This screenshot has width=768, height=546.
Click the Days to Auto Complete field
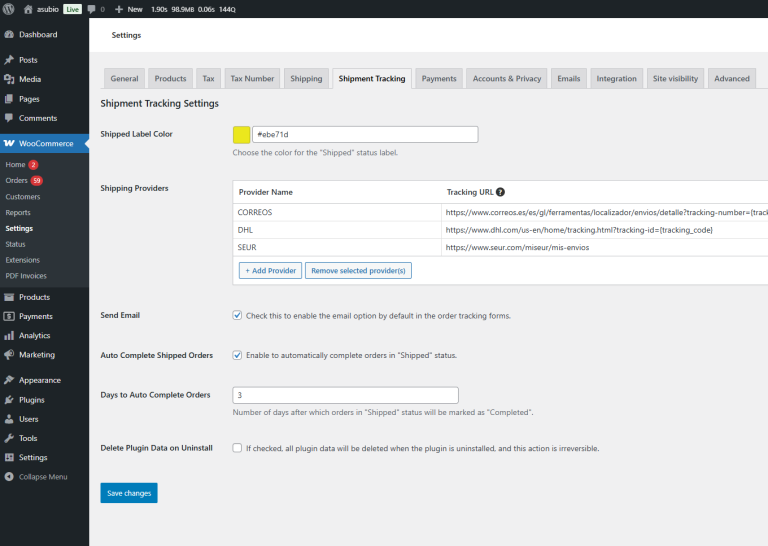pos(345,395)
